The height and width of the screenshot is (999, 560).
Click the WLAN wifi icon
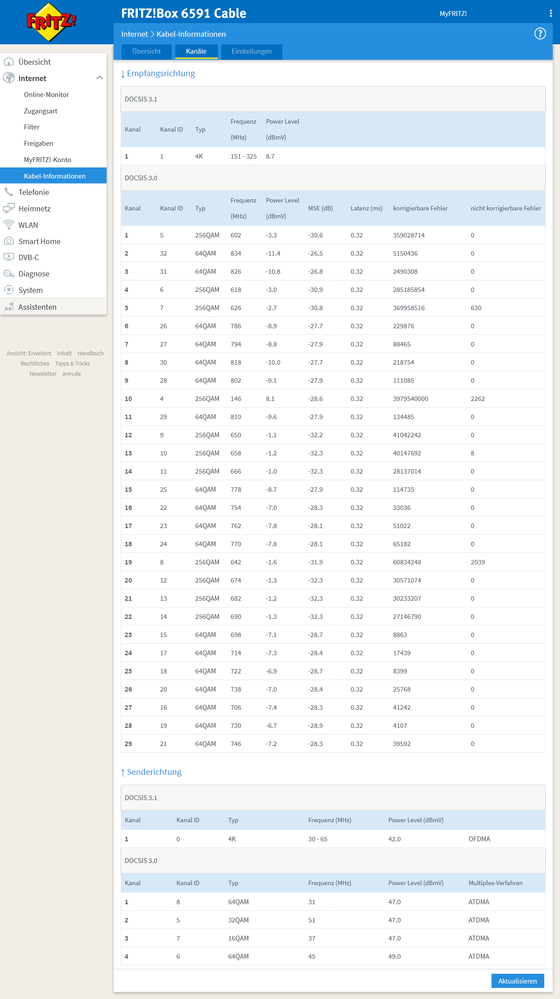(x=9, y=224)
